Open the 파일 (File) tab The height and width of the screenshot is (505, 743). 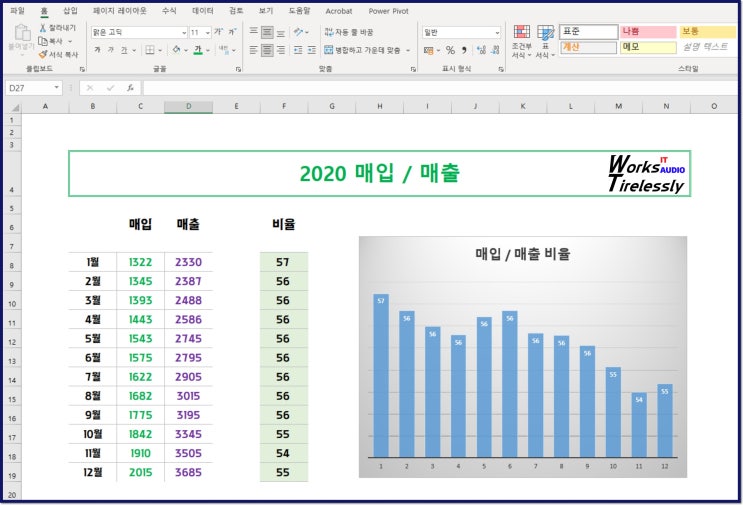click(x=18, y=10)
